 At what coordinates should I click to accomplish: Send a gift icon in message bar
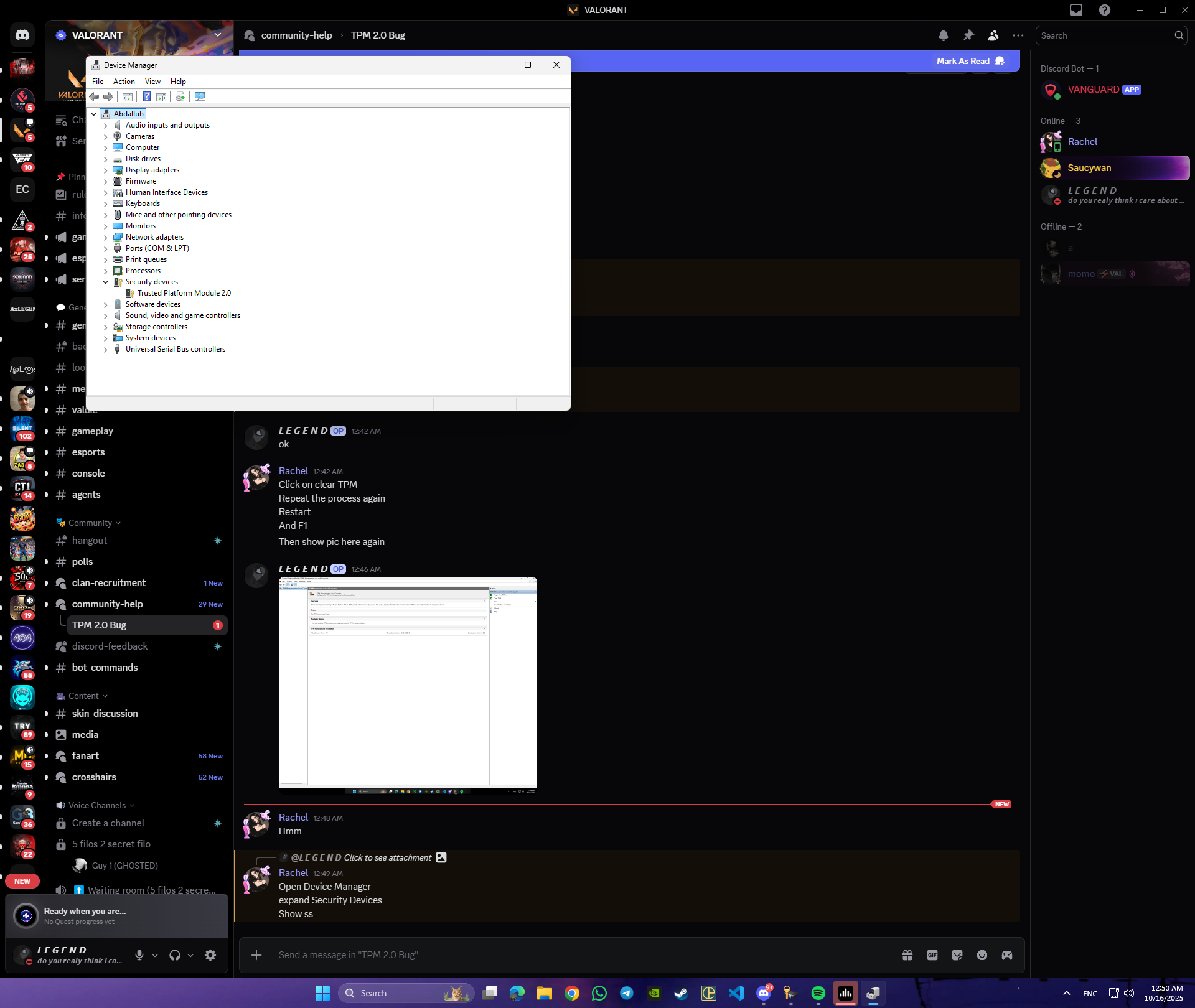point(907,955)
